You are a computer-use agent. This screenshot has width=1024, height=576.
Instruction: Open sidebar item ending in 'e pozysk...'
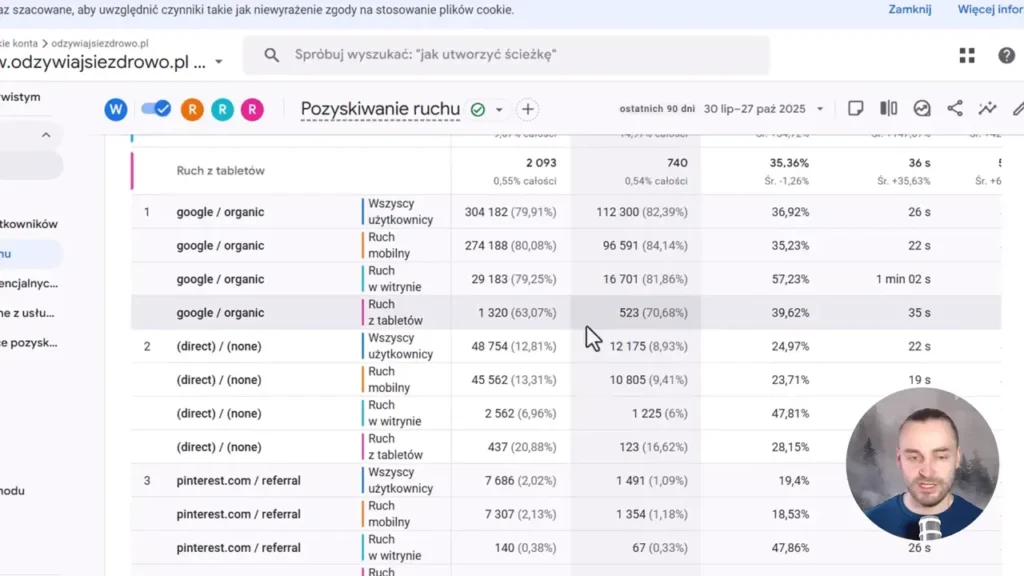pos(29,343)
